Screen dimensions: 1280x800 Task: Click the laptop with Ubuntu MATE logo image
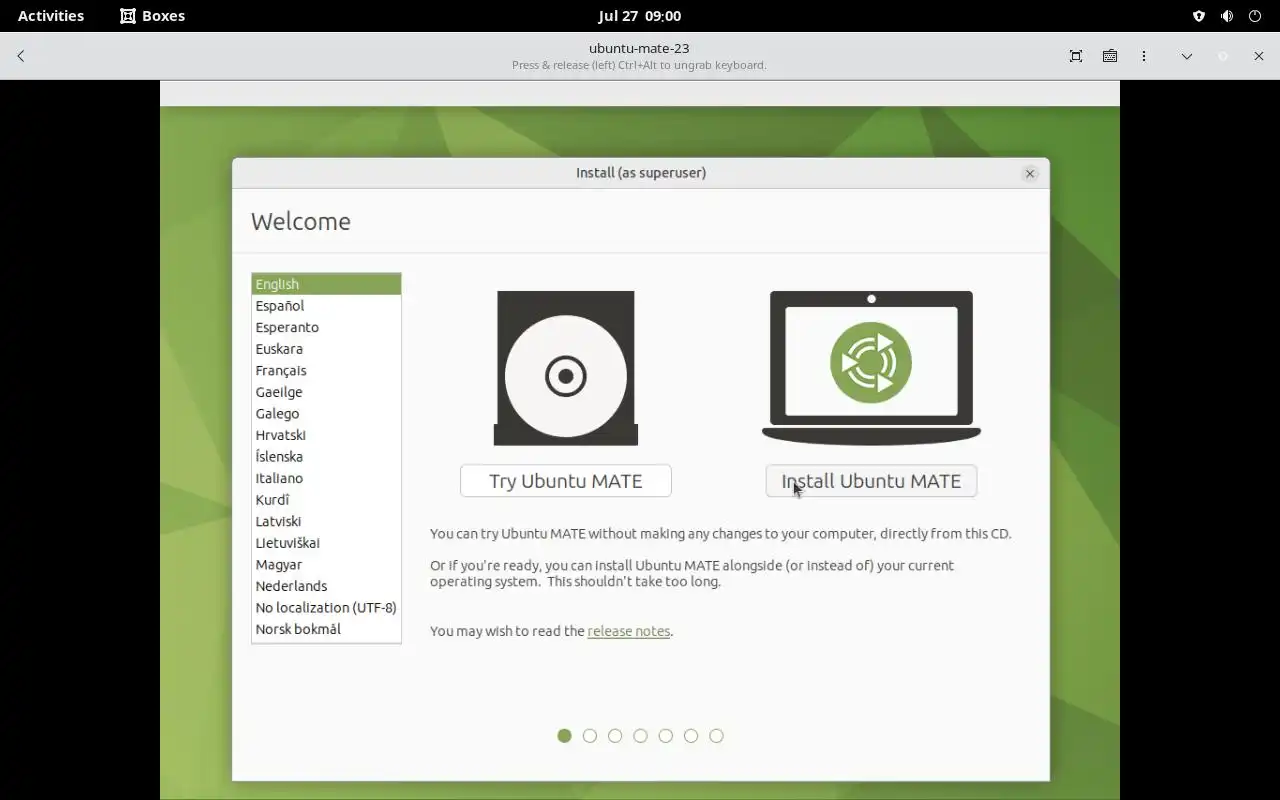click(x=871, y=367)
